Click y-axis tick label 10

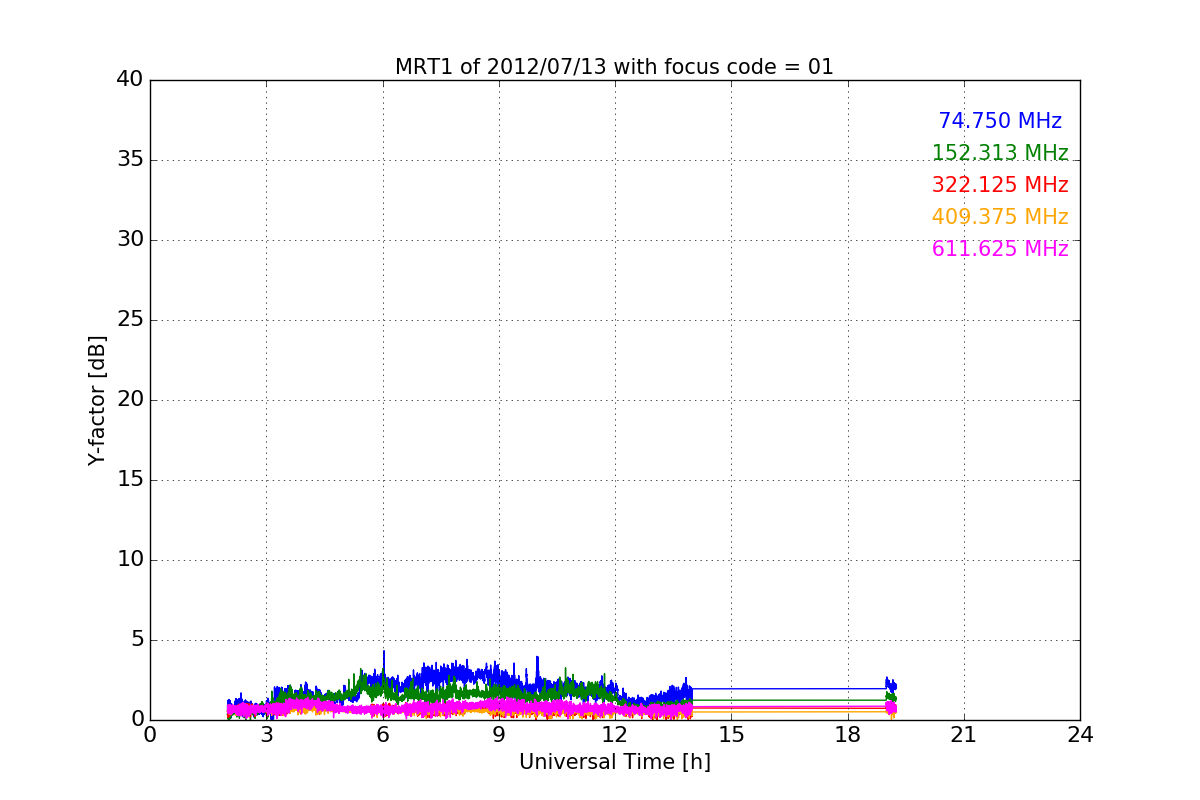[x=130, y=560]
